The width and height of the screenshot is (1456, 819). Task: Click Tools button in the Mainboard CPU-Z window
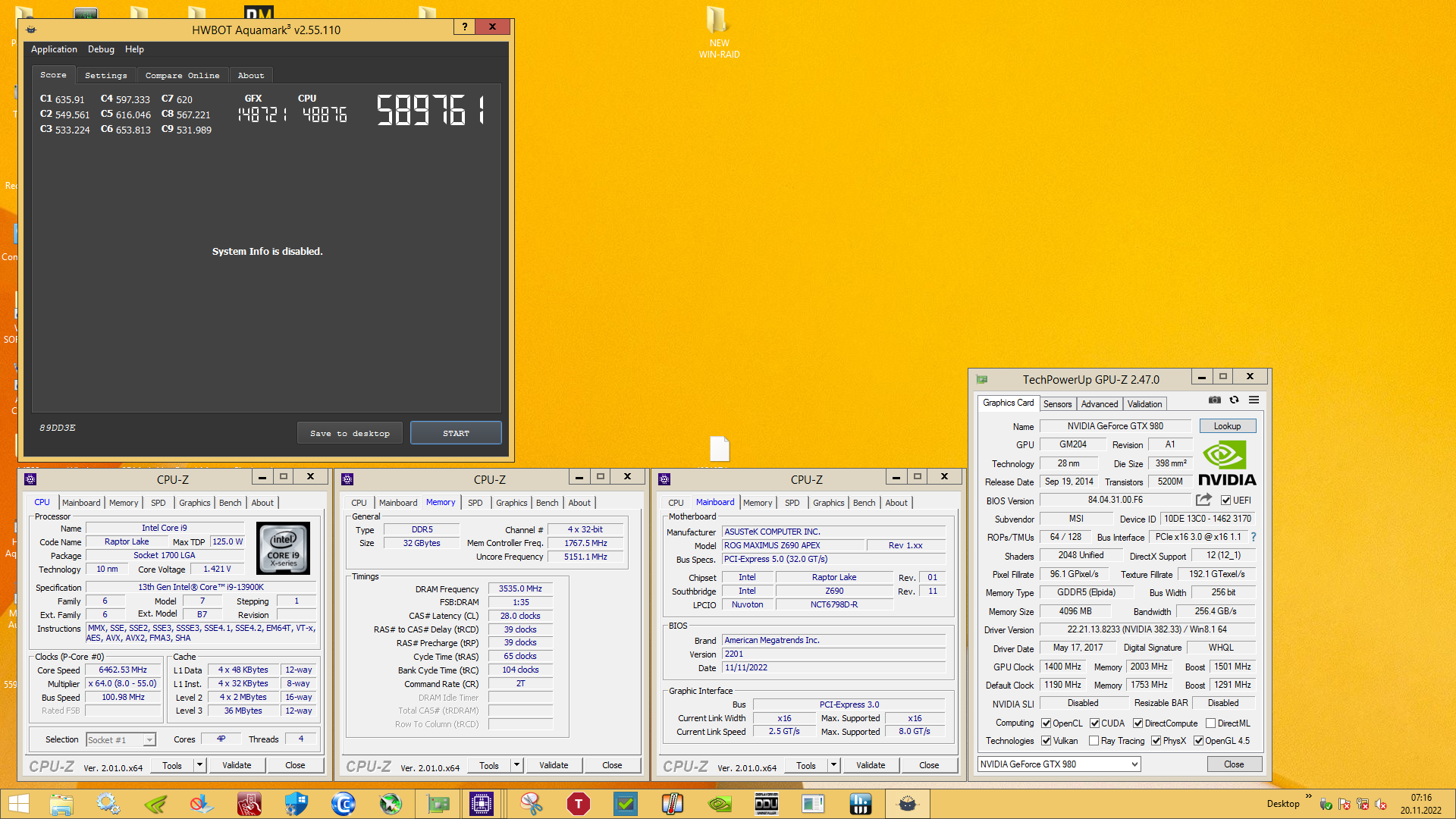(806, 765)
